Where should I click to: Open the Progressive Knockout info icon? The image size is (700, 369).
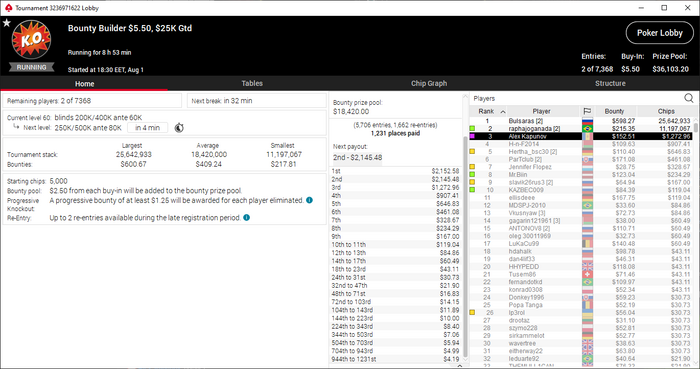(309, 200)
